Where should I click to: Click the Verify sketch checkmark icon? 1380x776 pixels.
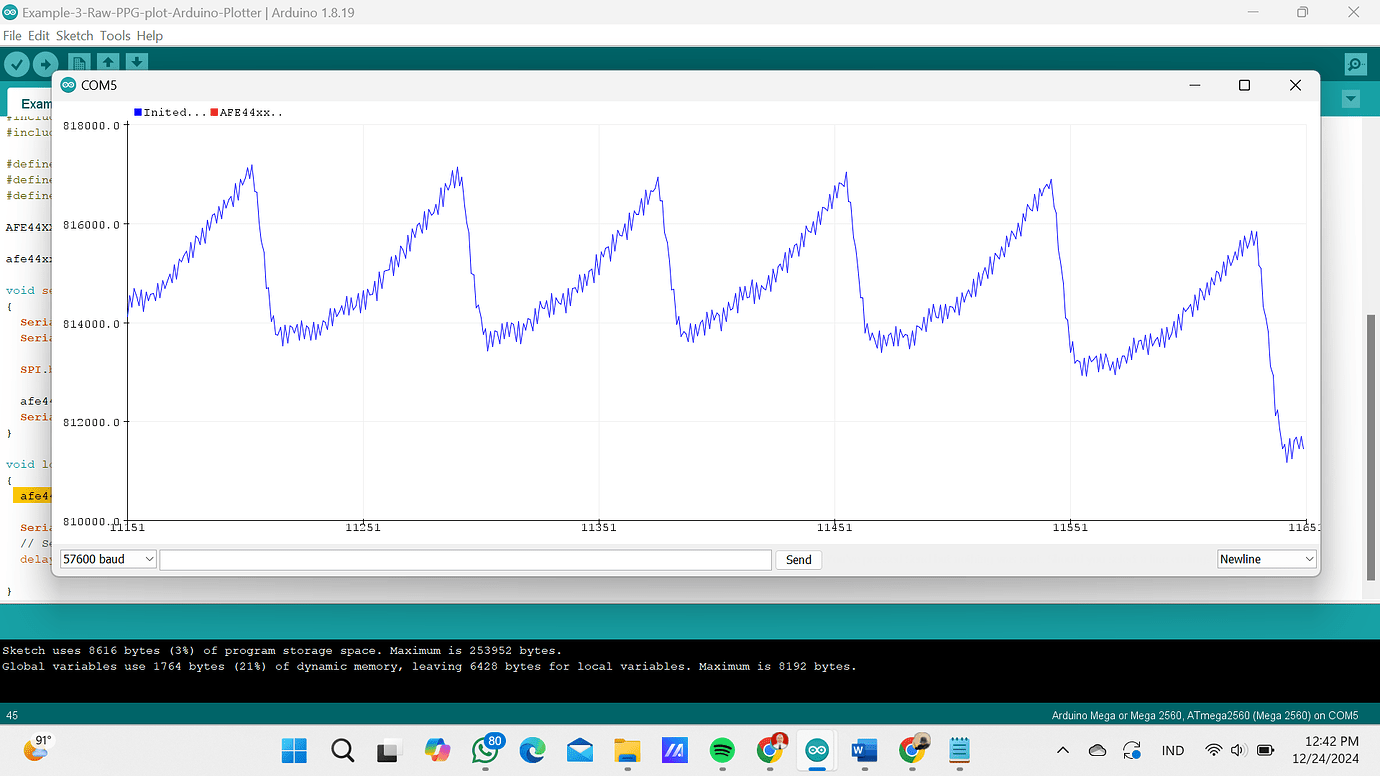click(x=17, y=63)
